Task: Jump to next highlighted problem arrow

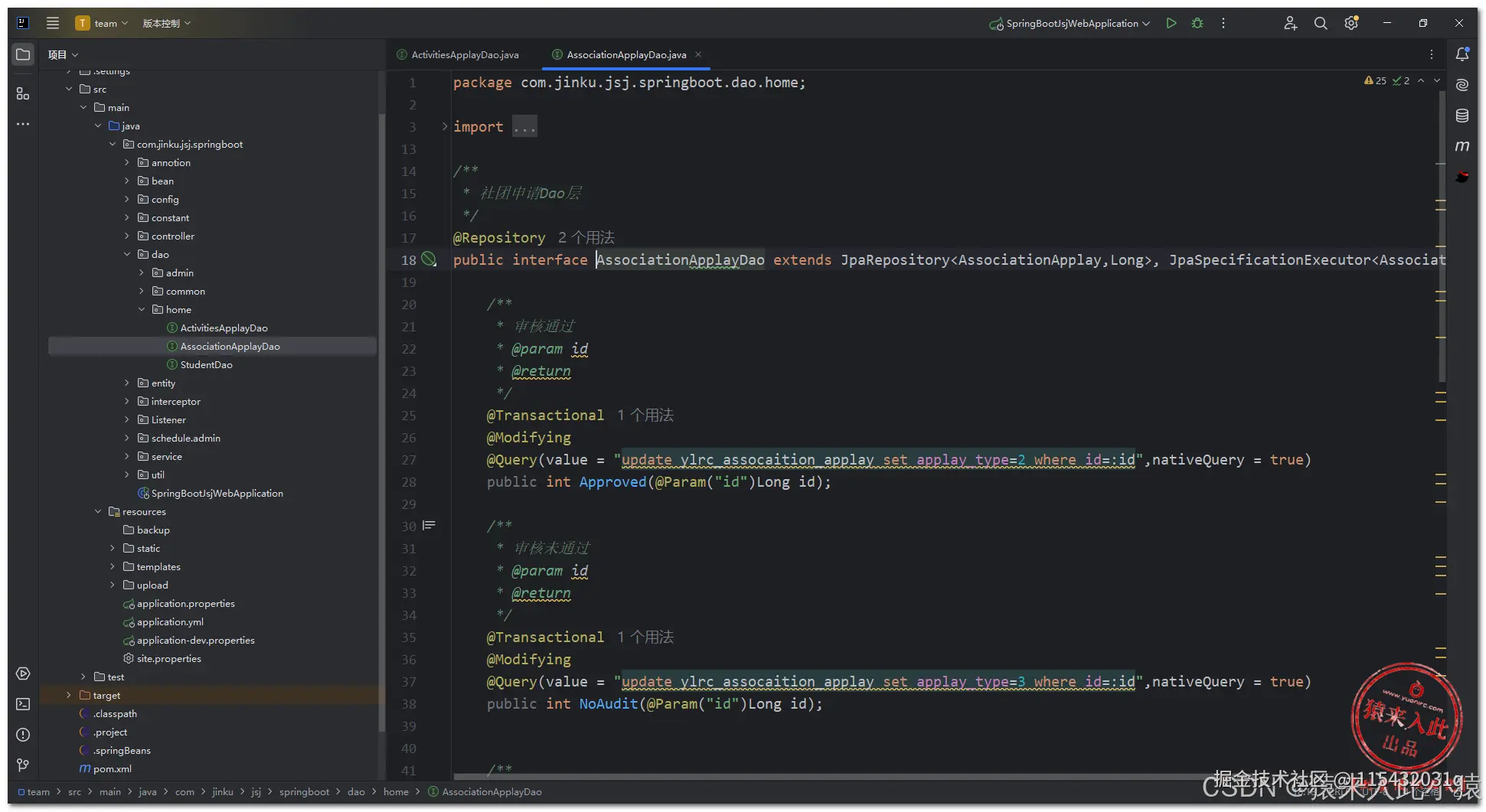Action: [1437, 80]
